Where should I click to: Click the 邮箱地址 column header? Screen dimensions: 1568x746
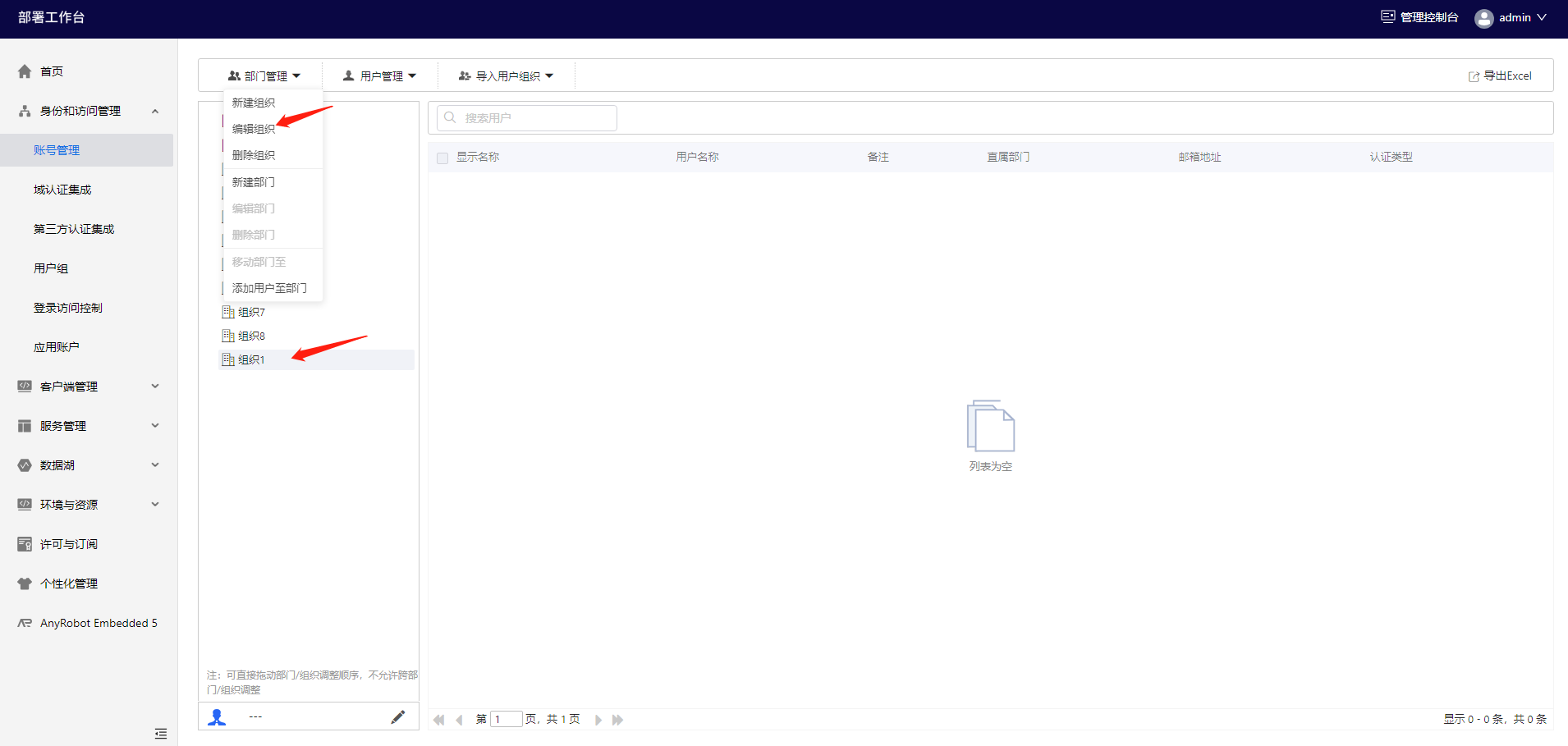(x=1200, y=157)
